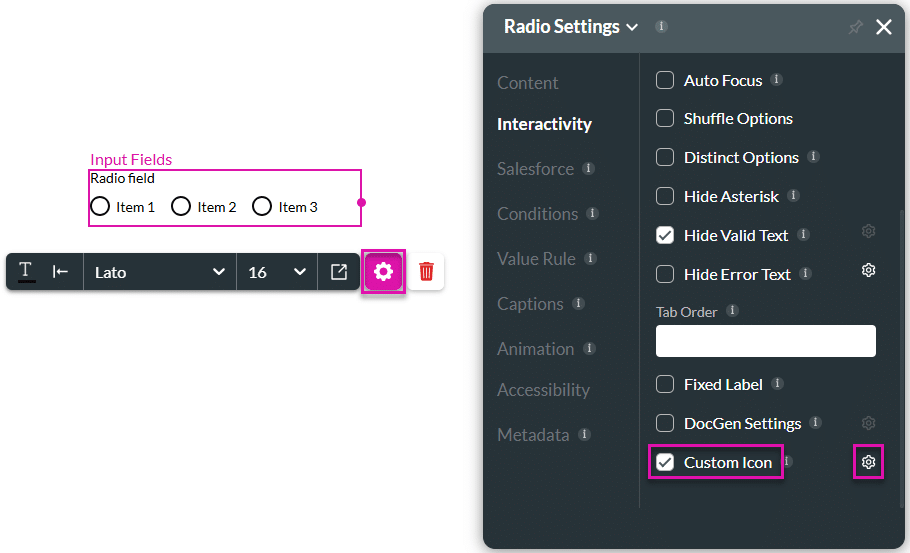This screenshot has width=910, height=553.
Task: Click the Tab Order input field
Action: [x=765, y=341]
